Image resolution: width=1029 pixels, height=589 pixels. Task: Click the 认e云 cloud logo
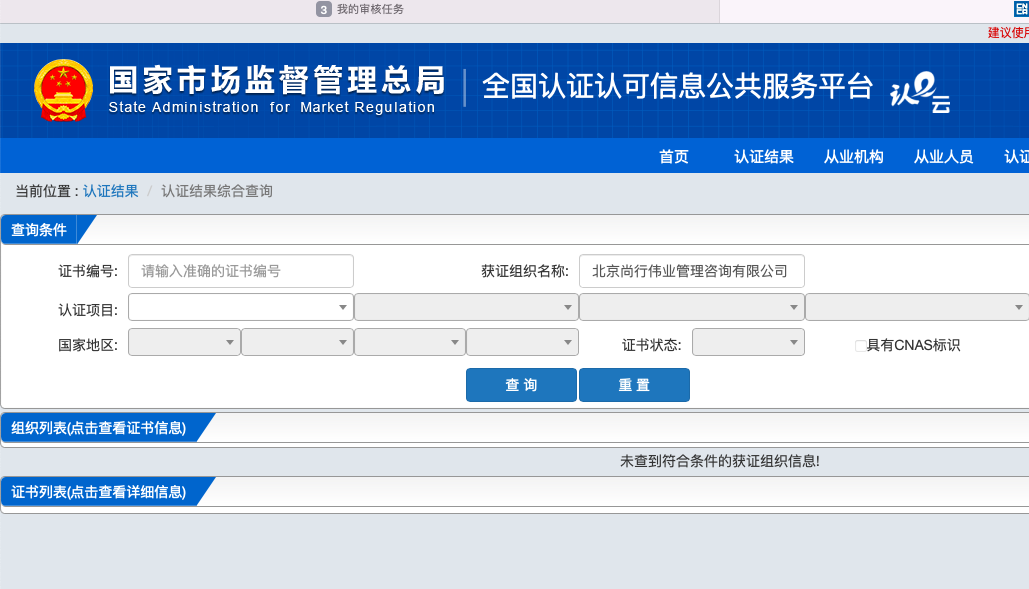click(x=920, y=92)
